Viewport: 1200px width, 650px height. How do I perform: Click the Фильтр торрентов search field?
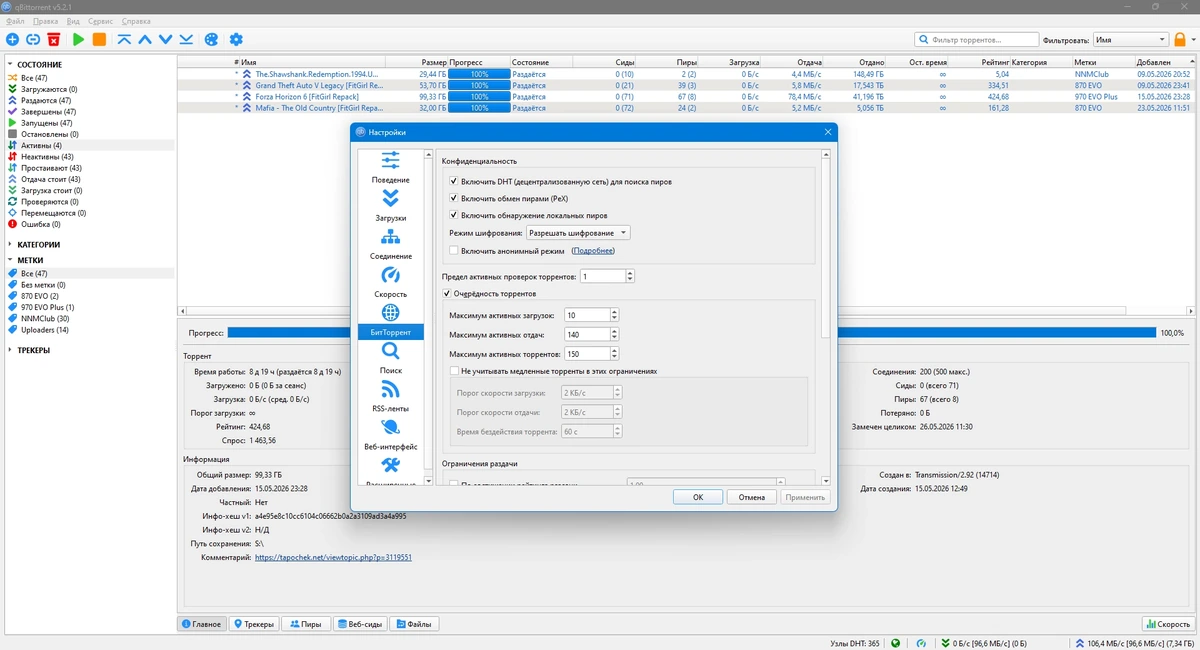[x=976, y=40]
